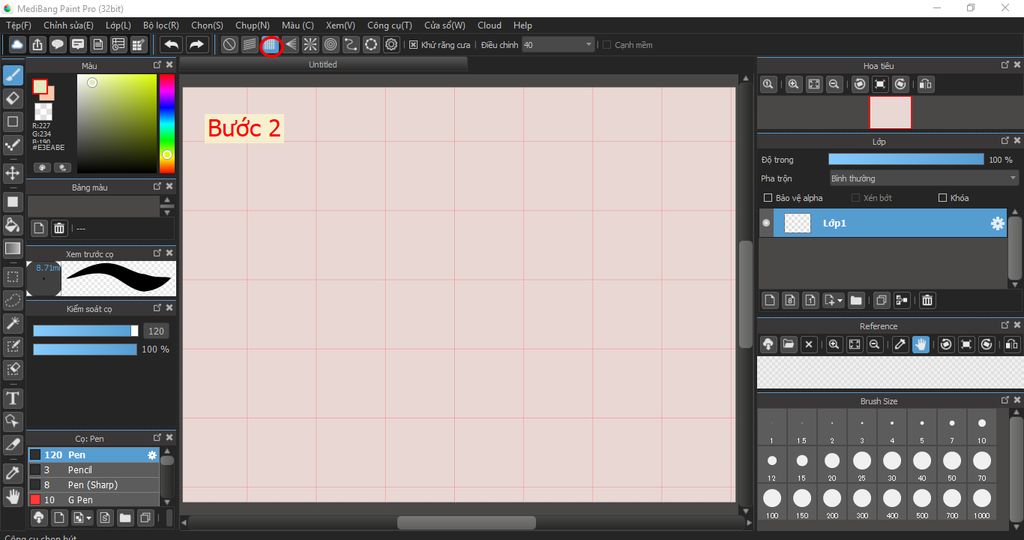Zoom out on the Hoa tiêu navigator
Screen dimensions: 1024x540
click(x=834, y=84)
